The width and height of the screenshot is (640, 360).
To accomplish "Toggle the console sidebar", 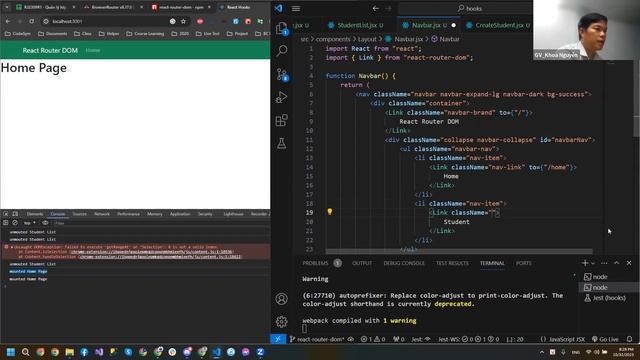I will tap(6, 223).
